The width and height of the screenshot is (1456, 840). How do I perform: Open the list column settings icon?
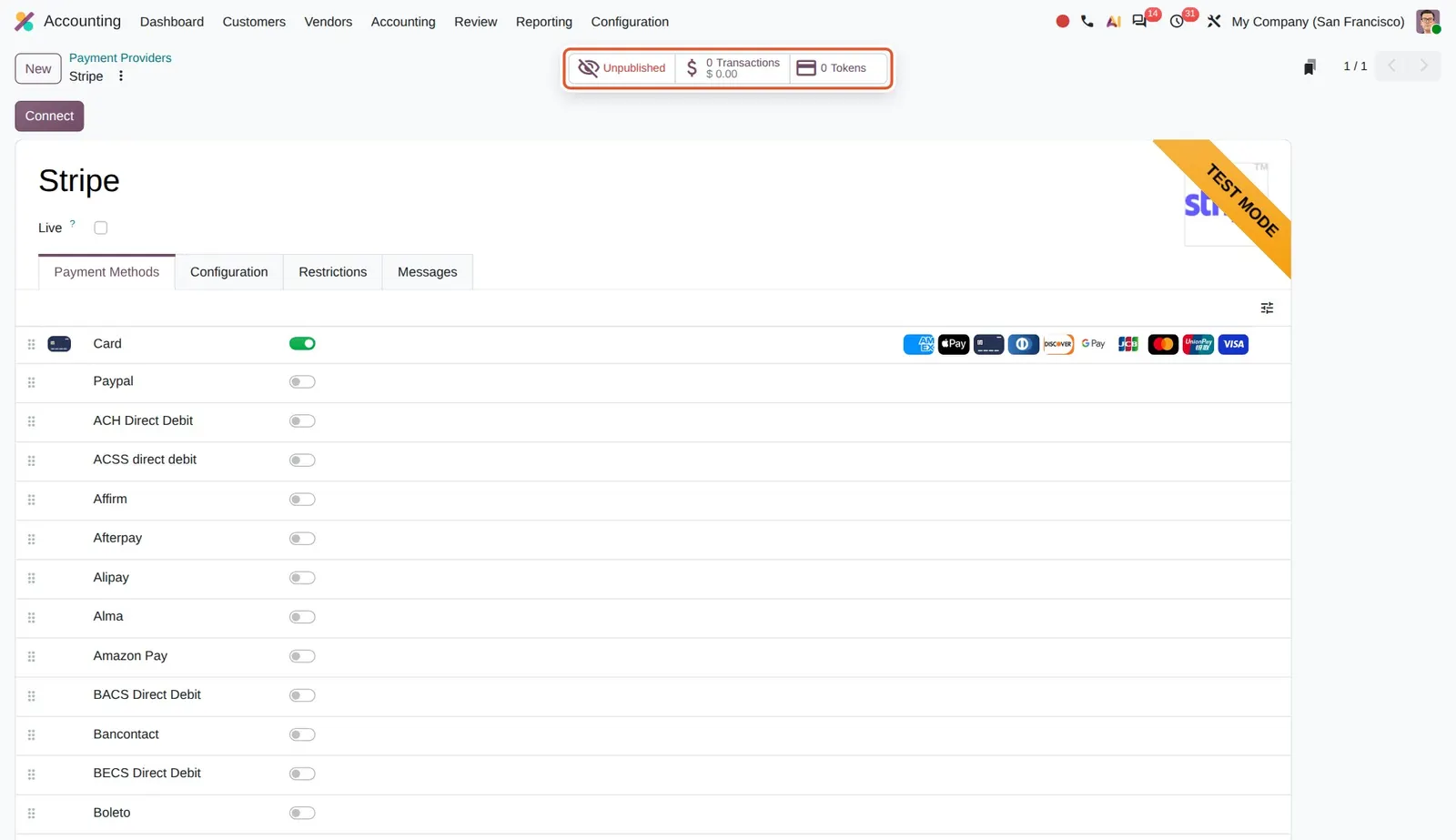pos(1267,308)
